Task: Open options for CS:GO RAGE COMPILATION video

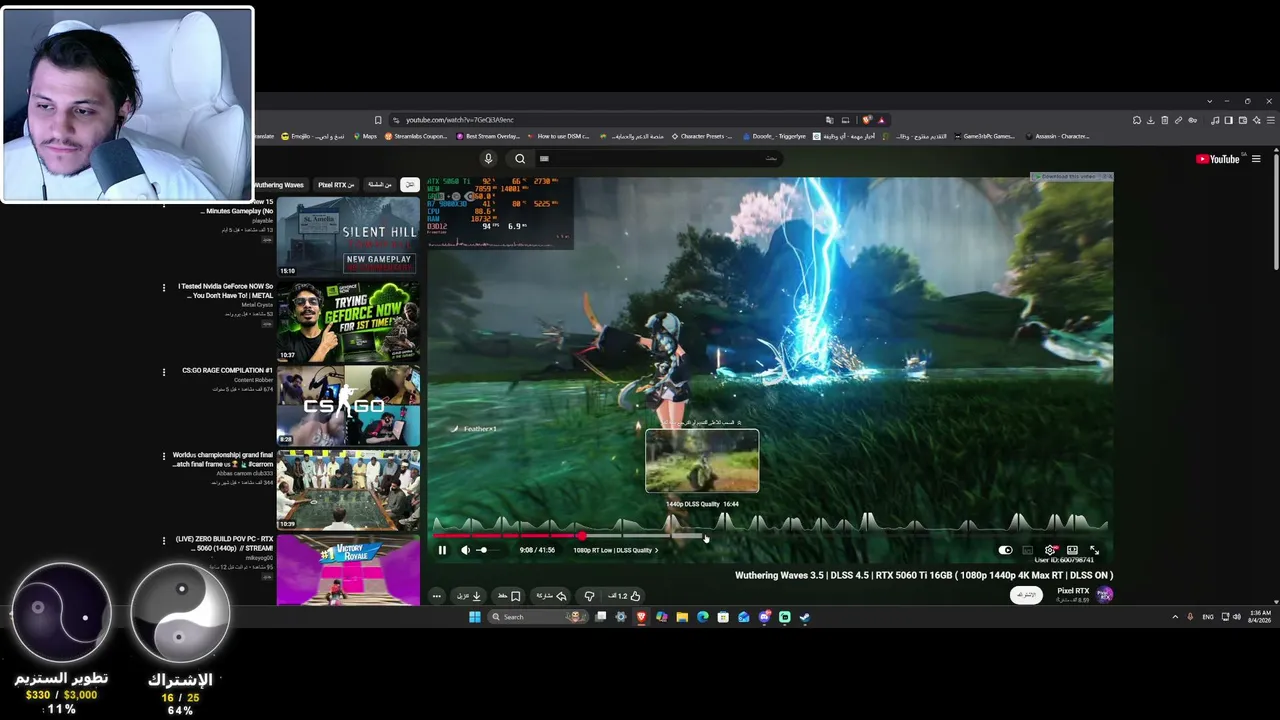Action: pos(164,372)
